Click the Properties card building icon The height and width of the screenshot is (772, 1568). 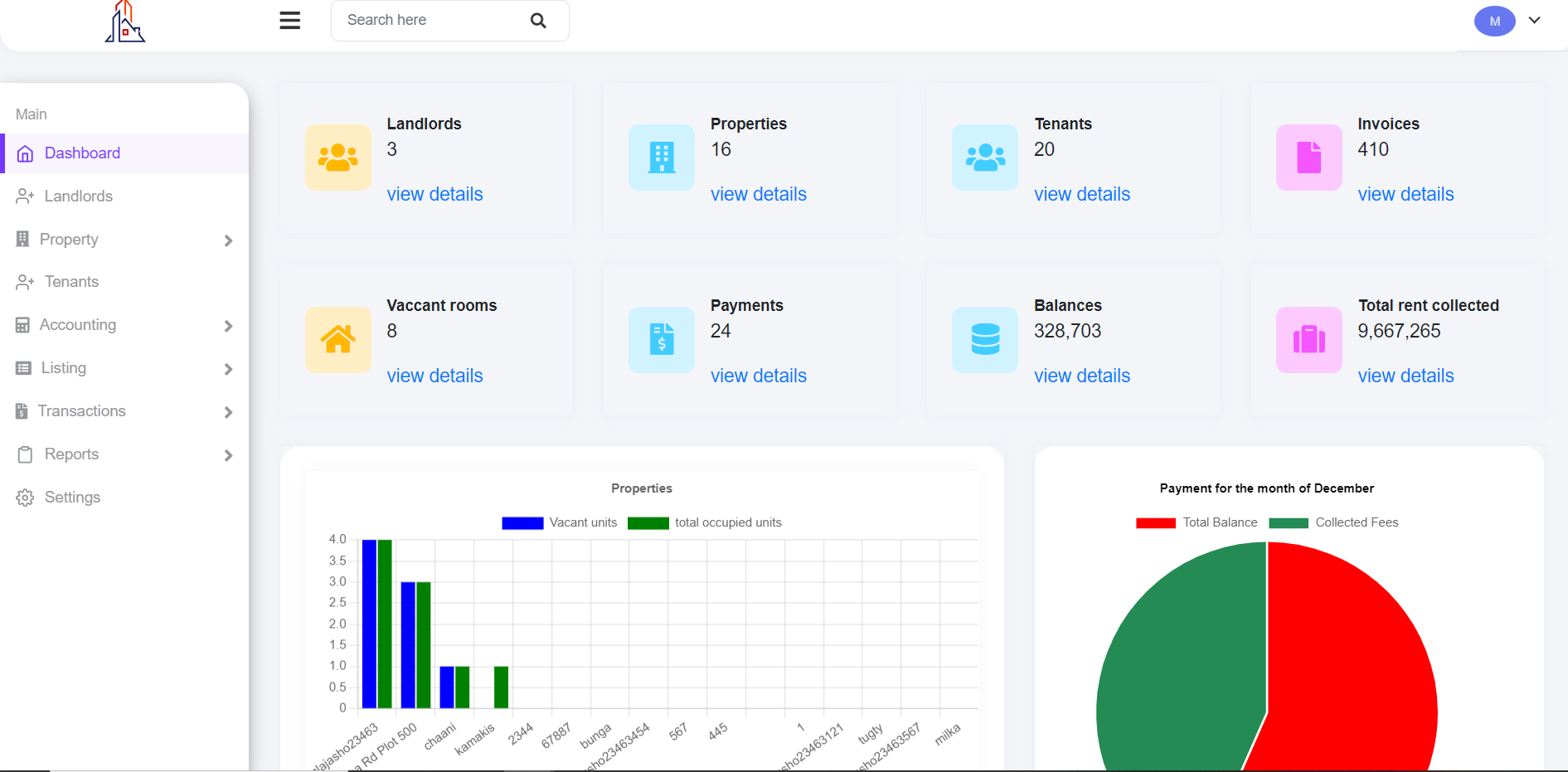662,158
